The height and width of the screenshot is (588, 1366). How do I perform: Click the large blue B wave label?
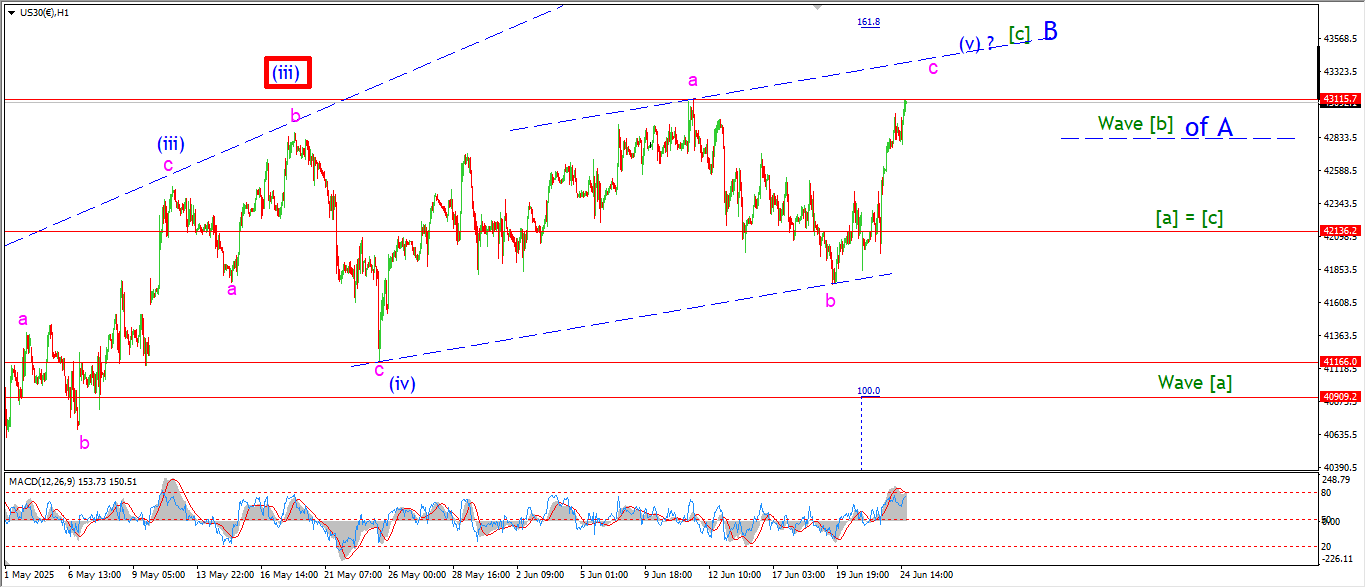tap(1050, 31)
